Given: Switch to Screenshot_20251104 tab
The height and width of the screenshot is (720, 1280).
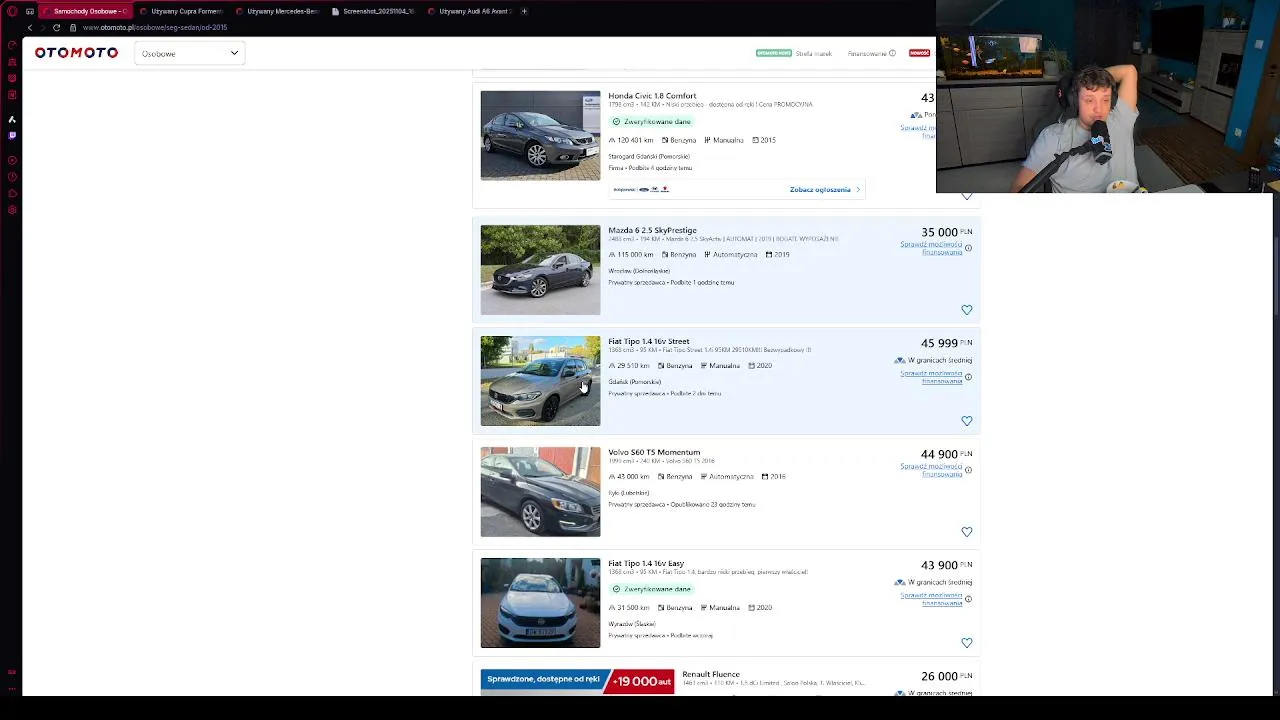Looking at the screenshot, I should coord(374,11).
